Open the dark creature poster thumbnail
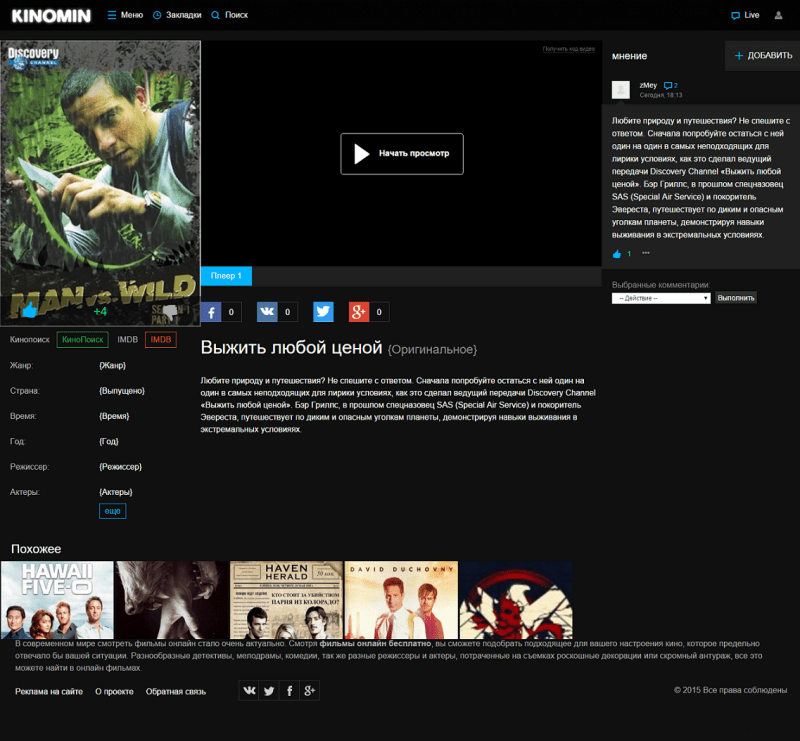Viewport: 800px width, 741px height. tap(172, 600)
